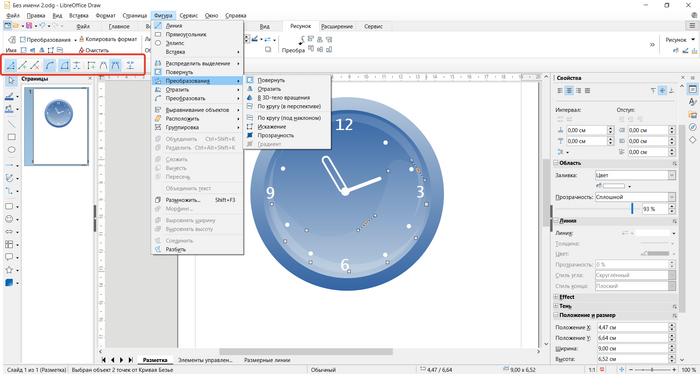The height and width of the screenshot is (374, 700).
Task: Switch to the Размерные линии layer tab
Action: (267, 360)
